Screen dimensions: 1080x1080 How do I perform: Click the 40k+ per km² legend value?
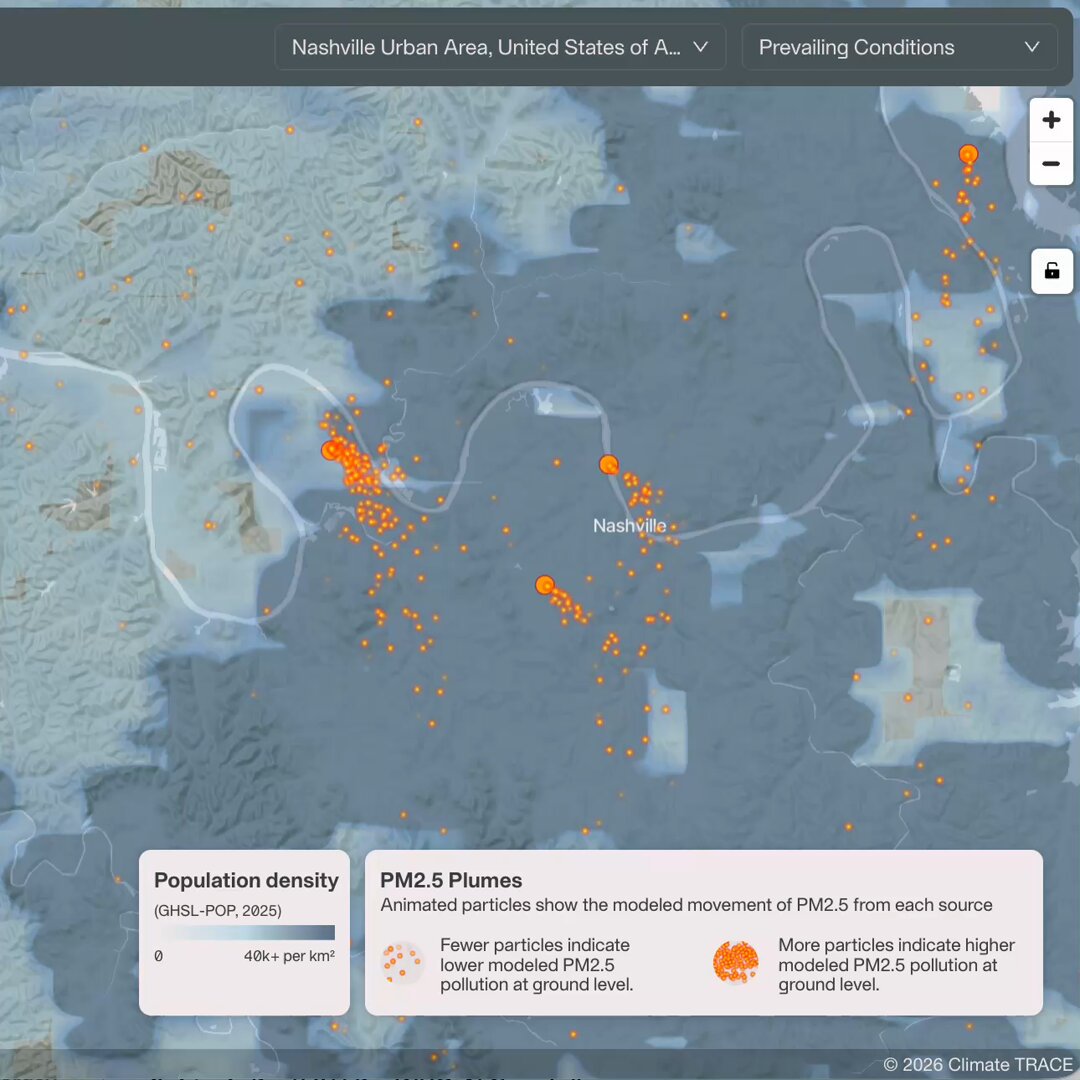tap(289, 956)
